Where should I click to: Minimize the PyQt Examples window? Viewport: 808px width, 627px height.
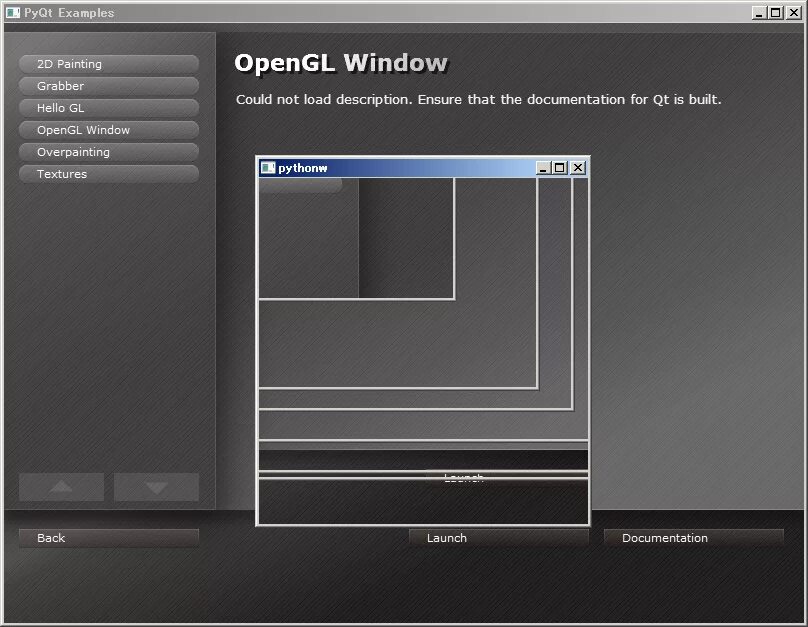pos(759,13)
